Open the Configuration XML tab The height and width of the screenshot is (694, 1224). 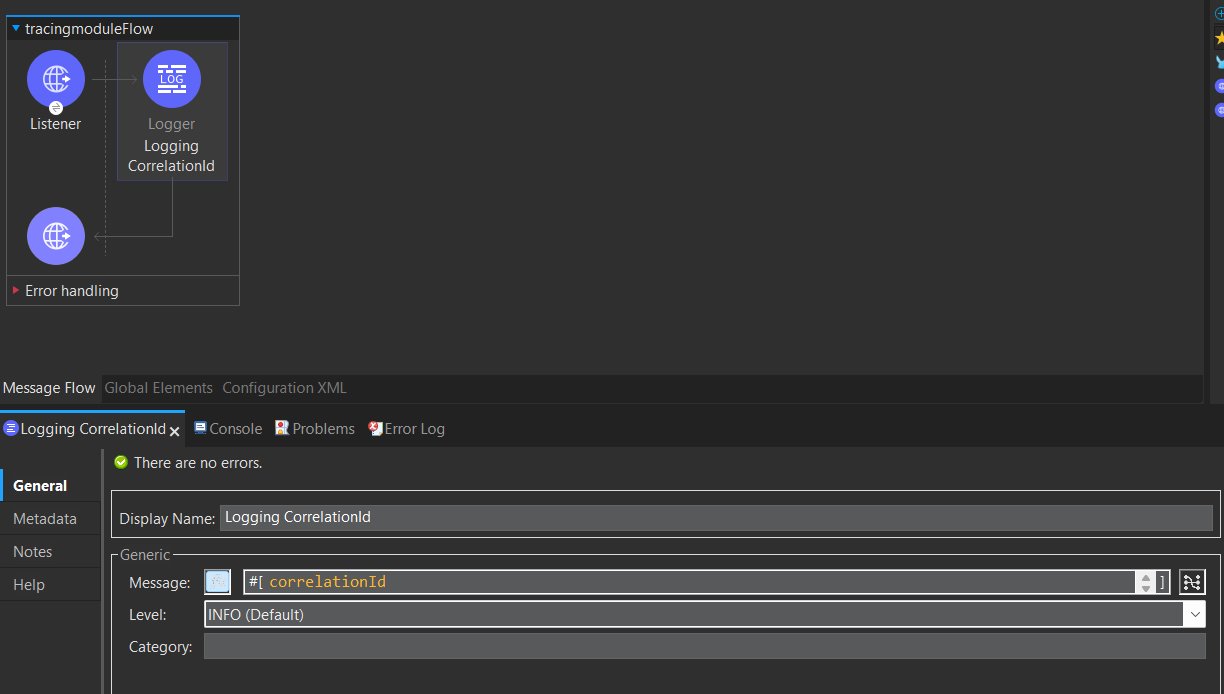284,388
